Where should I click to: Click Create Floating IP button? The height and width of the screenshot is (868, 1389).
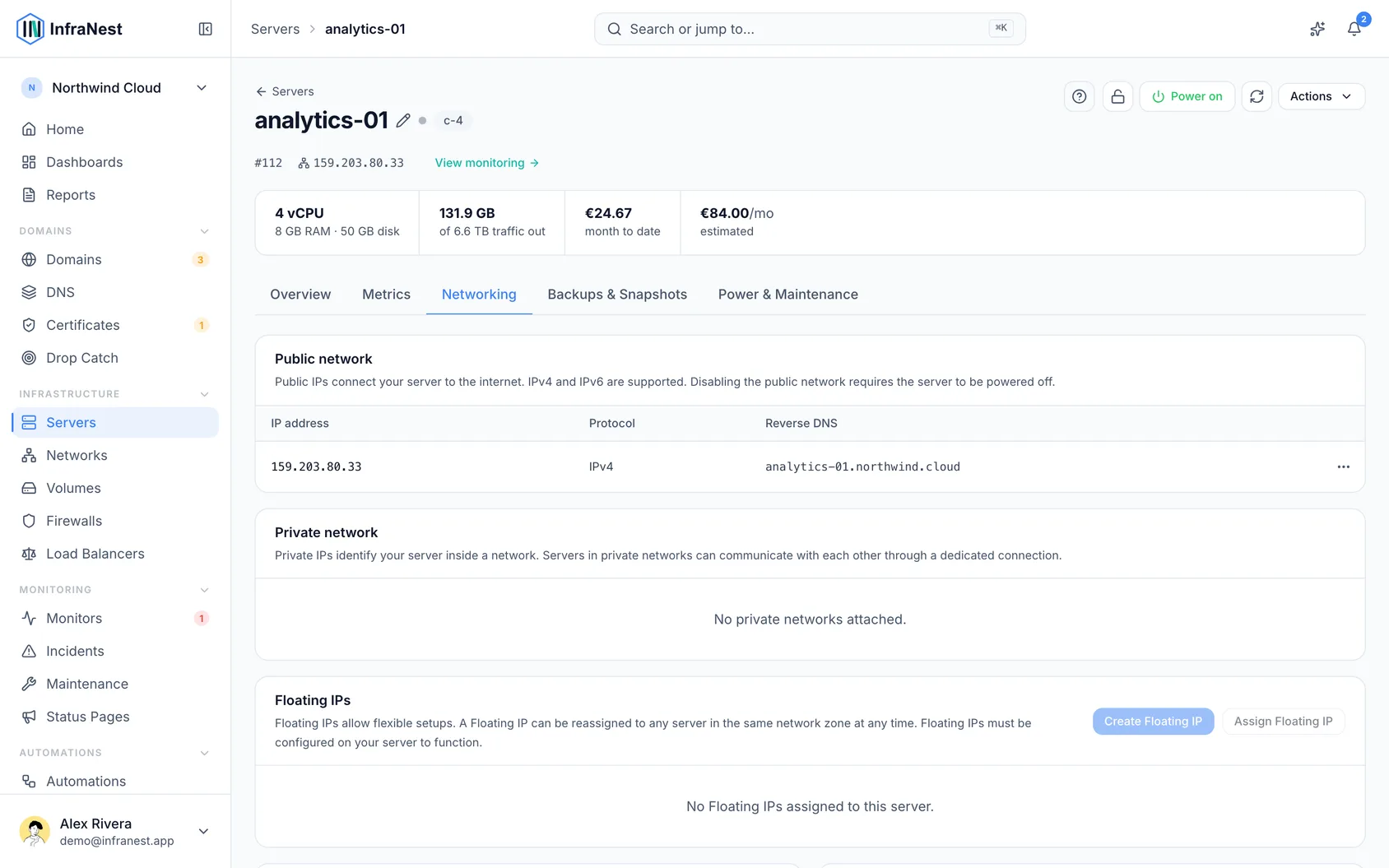click(x=1153, y=722)
